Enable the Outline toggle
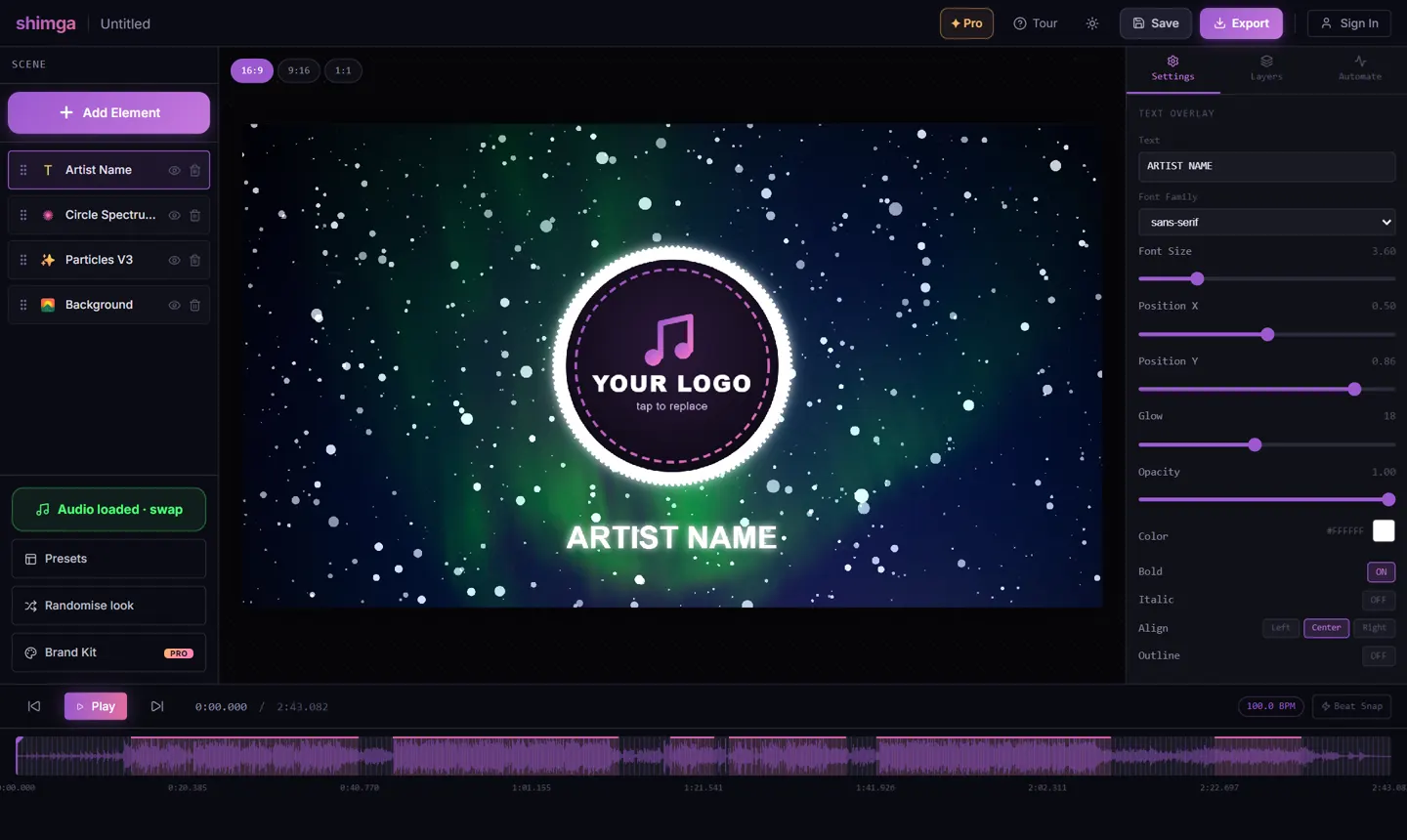 click(x=1379, y=655)
